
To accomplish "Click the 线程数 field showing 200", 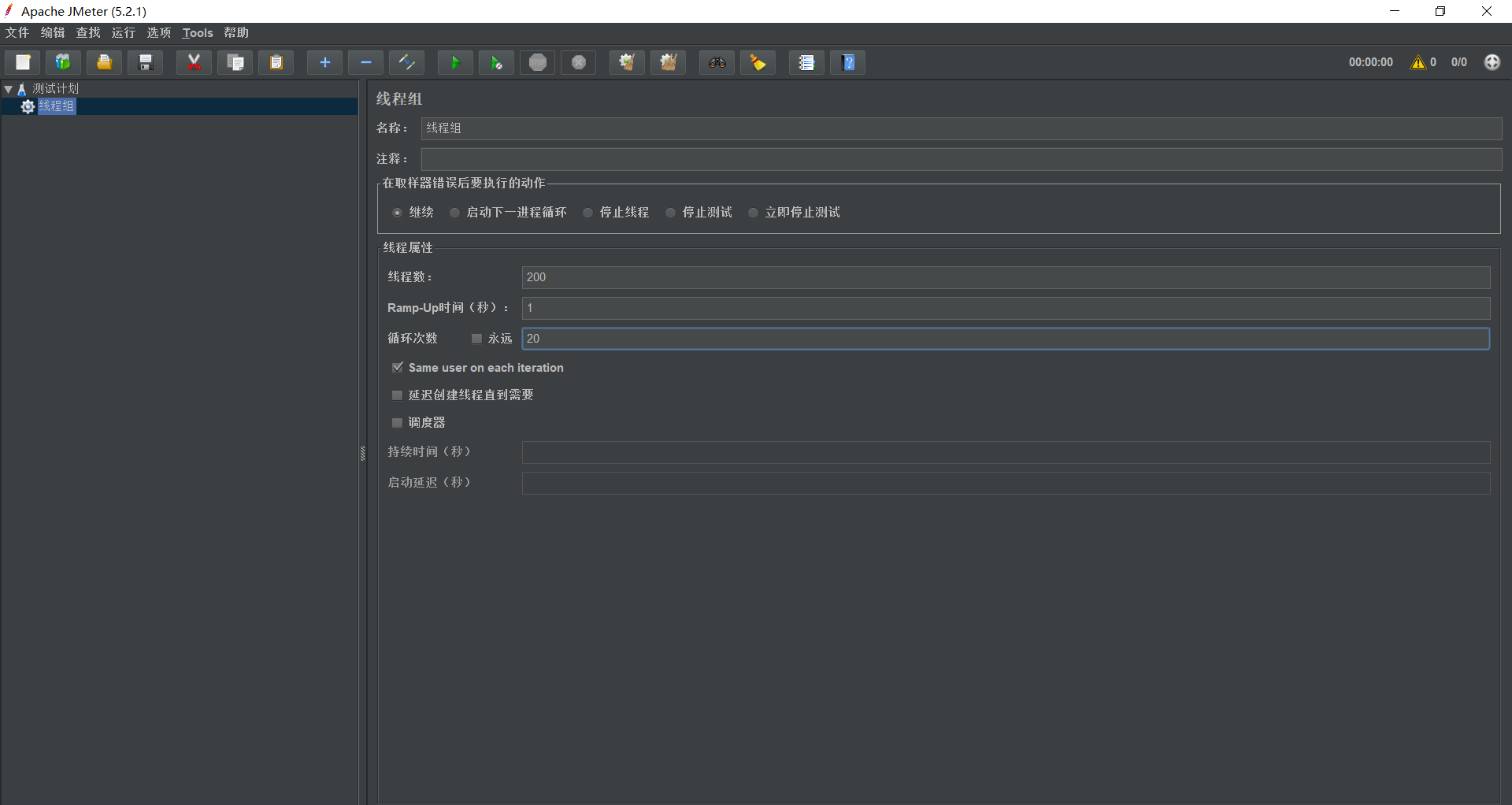I will coord(1006,277).
